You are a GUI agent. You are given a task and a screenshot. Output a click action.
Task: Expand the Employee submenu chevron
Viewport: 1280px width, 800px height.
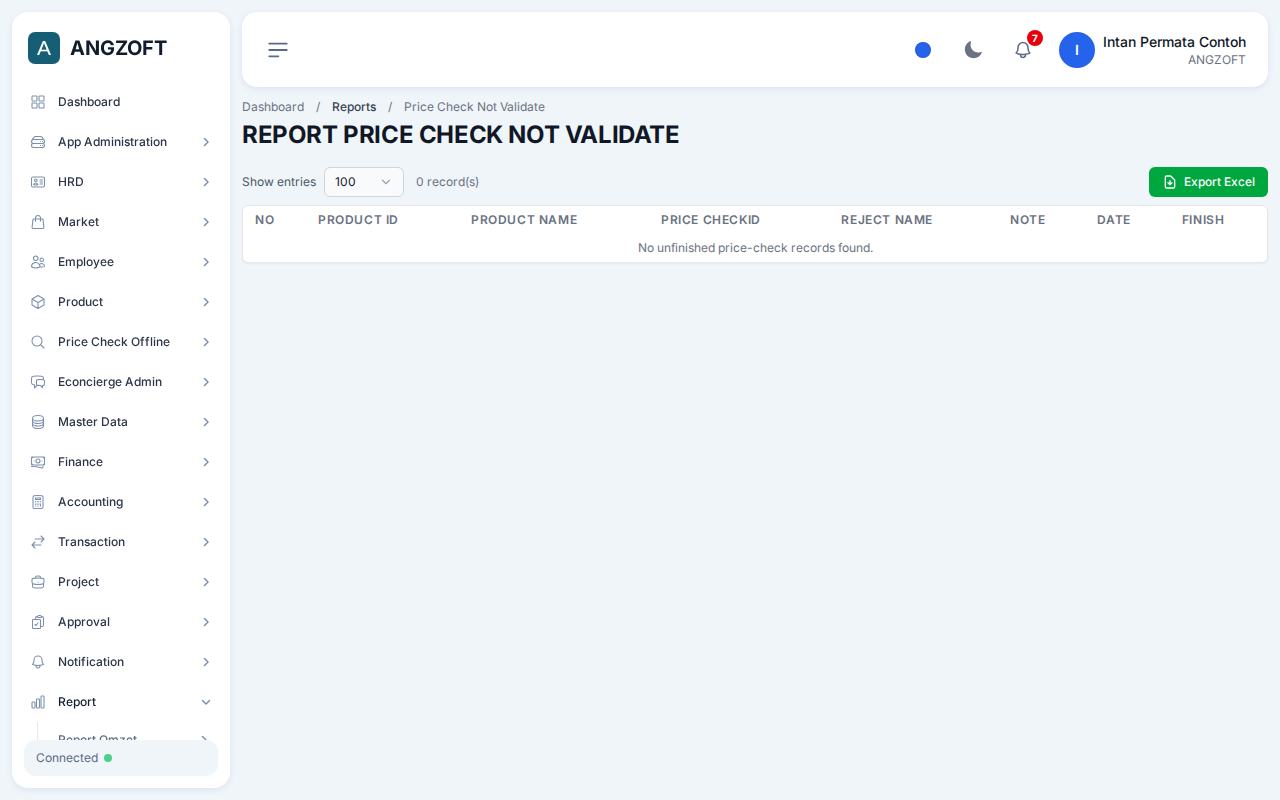click(206, 262)
